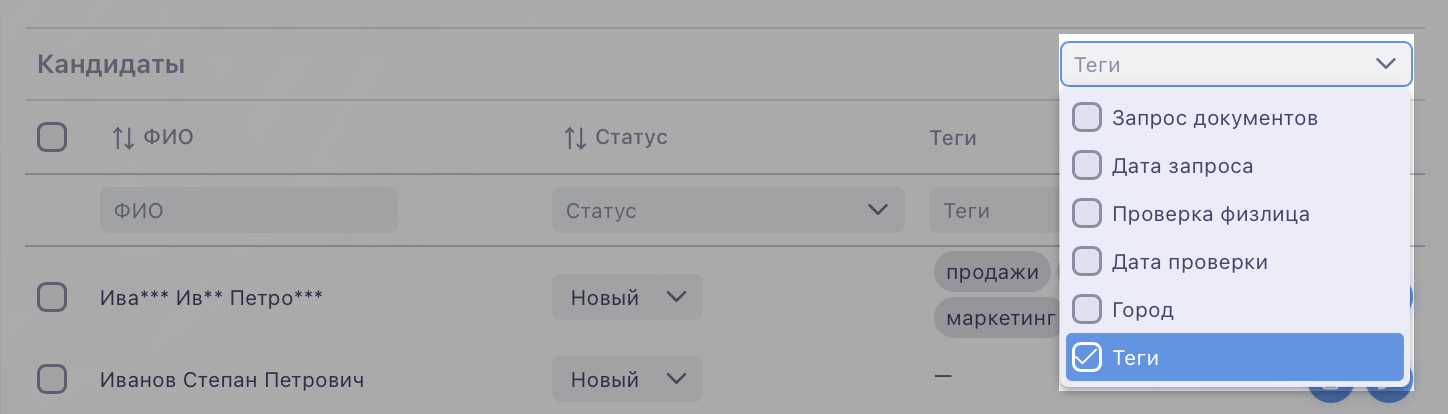
Task: Click chevron of the Теги column selector
Action: coord(1385,65)
